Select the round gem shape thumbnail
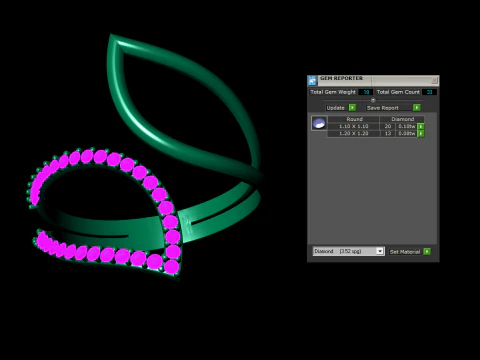 pos(319,123)
